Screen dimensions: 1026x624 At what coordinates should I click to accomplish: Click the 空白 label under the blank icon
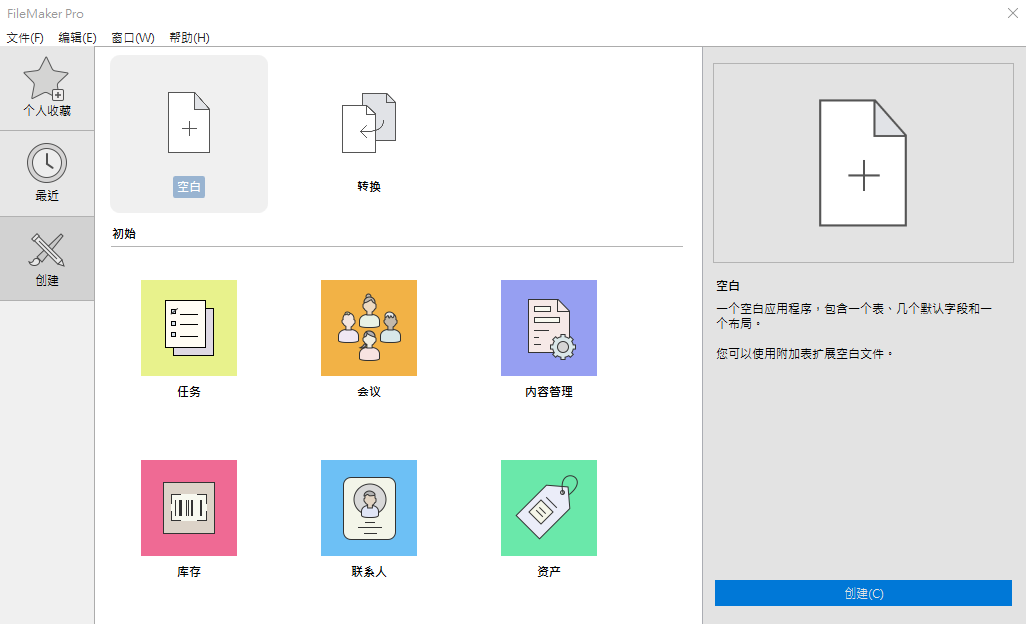pyautogui.click(x=189, y=187)
